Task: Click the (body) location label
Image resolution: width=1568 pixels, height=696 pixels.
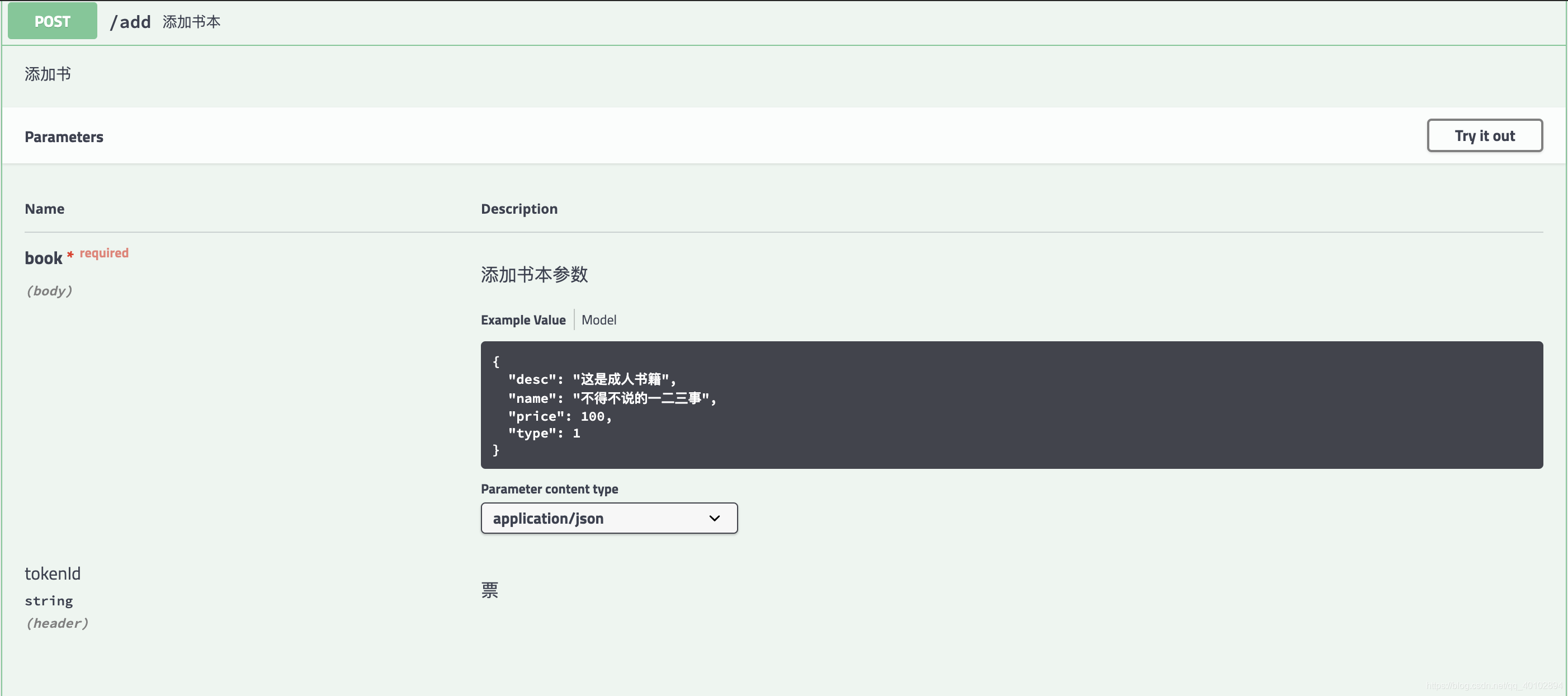Action: pyautogui.click(x=49, y=290)
